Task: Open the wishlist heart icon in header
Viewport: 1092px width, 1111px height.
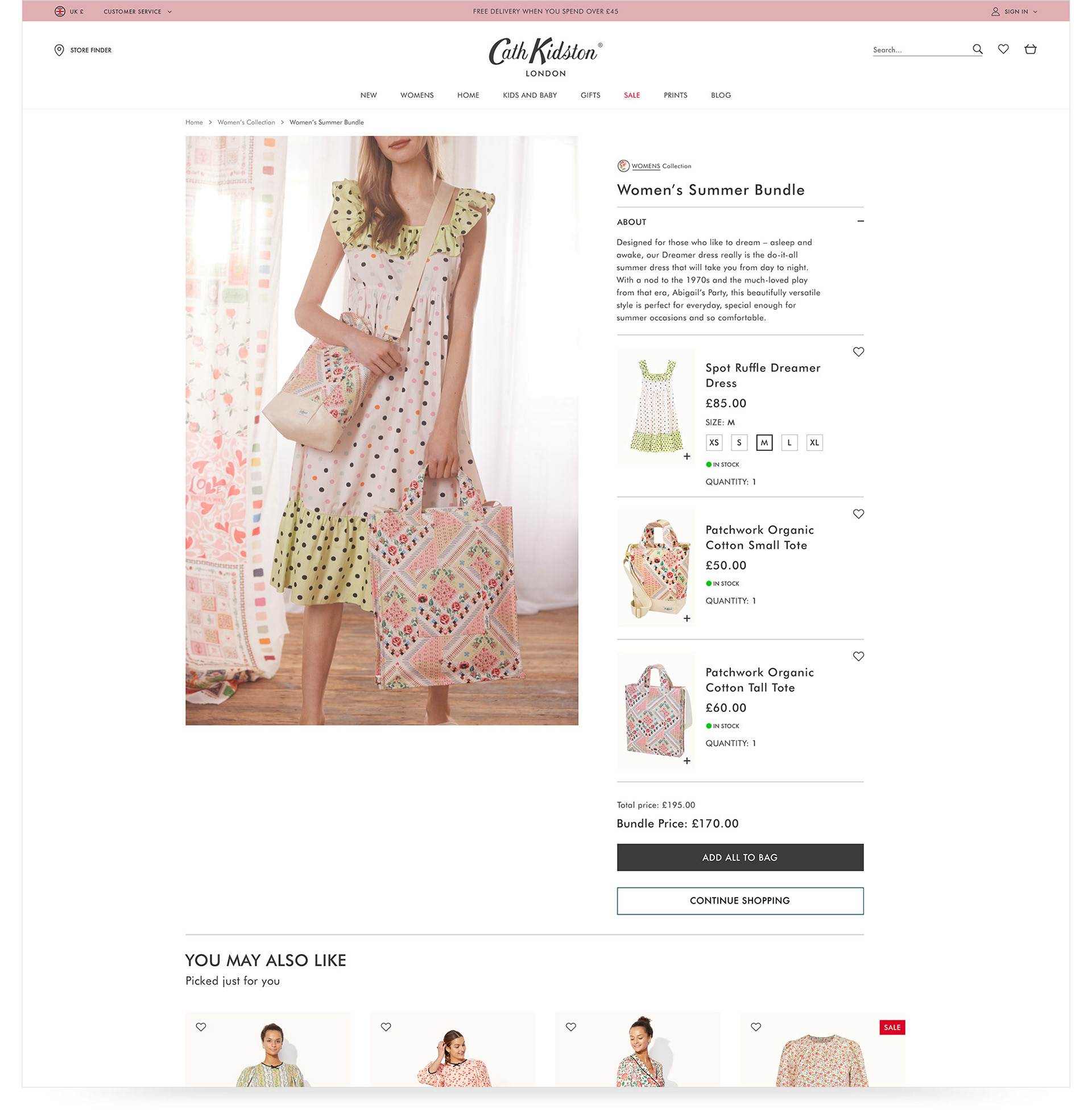Action: coord(1003,49)
